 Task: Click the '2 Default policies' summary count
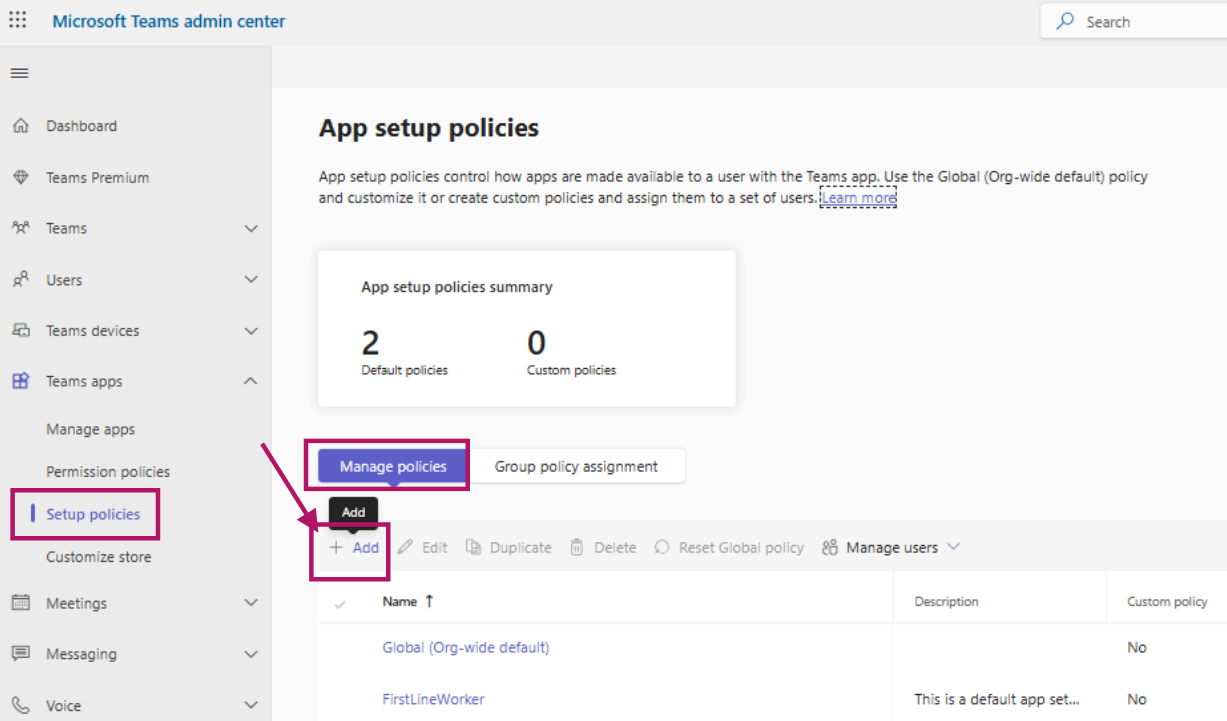pyautogui.click(x=404, y=352)
